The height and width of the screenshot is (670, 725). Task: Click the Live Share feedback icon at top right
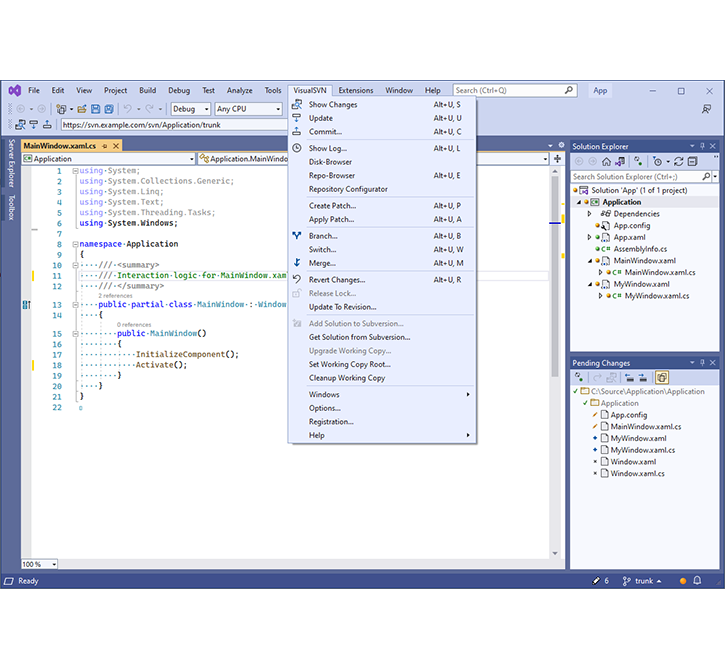(x=706, y=109)
